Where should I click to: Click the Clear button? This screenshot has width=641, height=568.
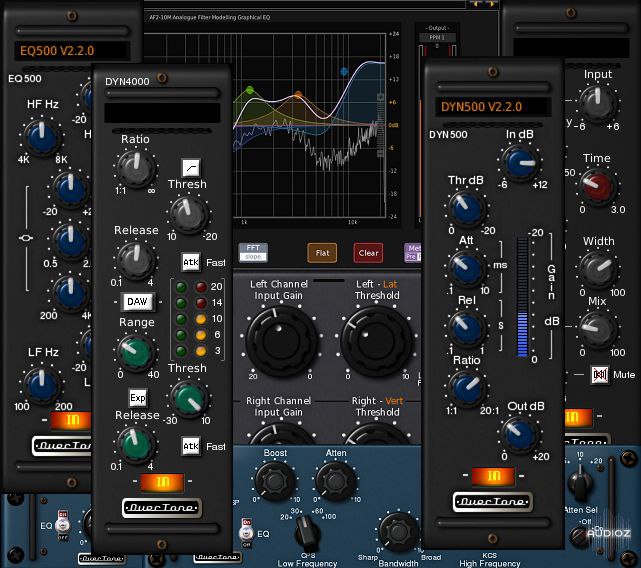[368, 253]
